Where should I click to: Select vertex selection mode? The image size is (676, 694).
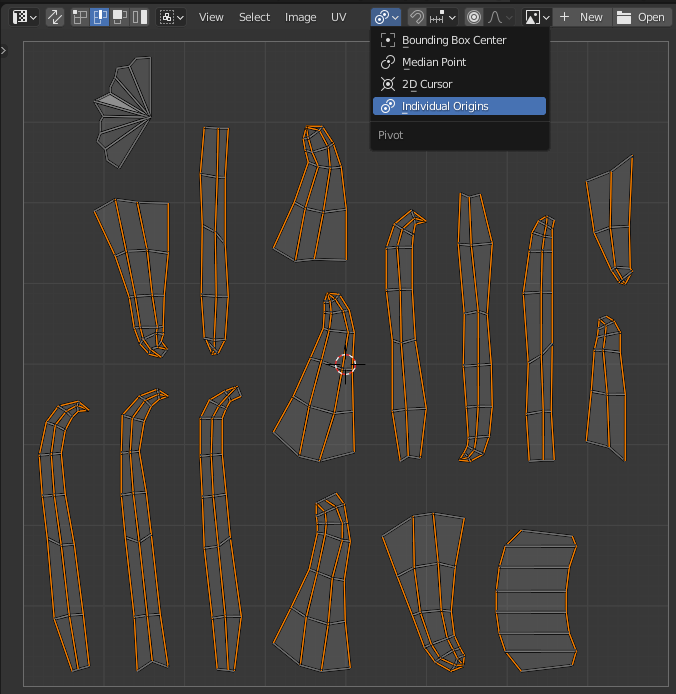point(81,17)
